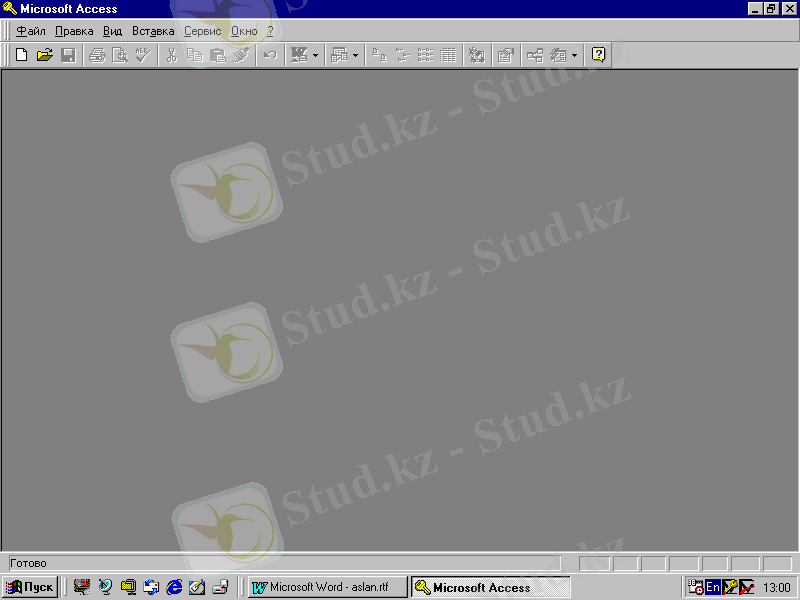The height and width of the screenshot is (600, 800).
Task: Click the Code toolbar icon
Action: (x=477, y=55)
